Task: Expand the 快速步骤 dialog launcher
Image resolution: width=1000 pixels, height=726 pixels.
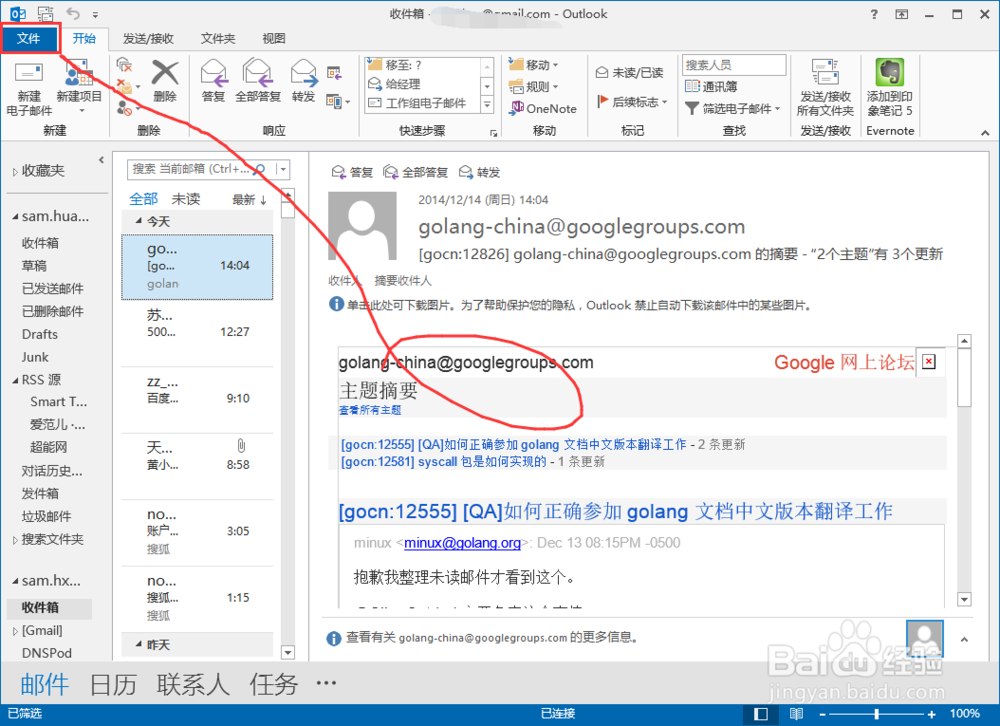Action: click(494, 133)
